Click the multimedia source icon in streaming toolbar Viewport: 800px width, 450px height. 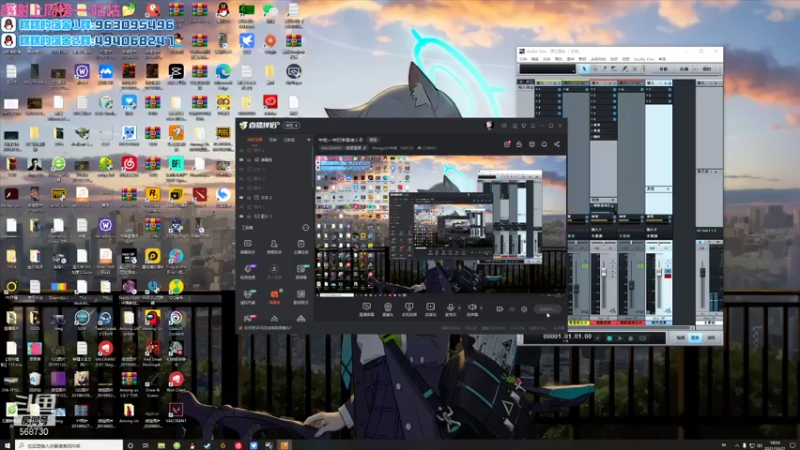[x=431, y=307]
